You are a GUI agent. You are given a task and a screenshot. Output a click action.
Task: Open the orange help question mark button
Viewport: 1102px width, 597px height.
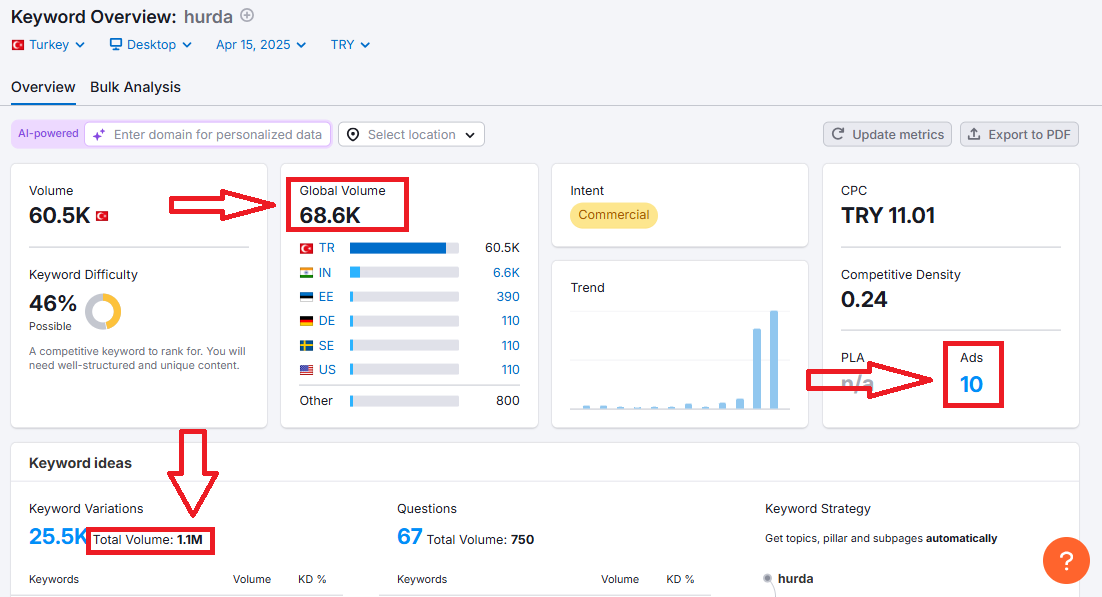(x=1066, y=560)
